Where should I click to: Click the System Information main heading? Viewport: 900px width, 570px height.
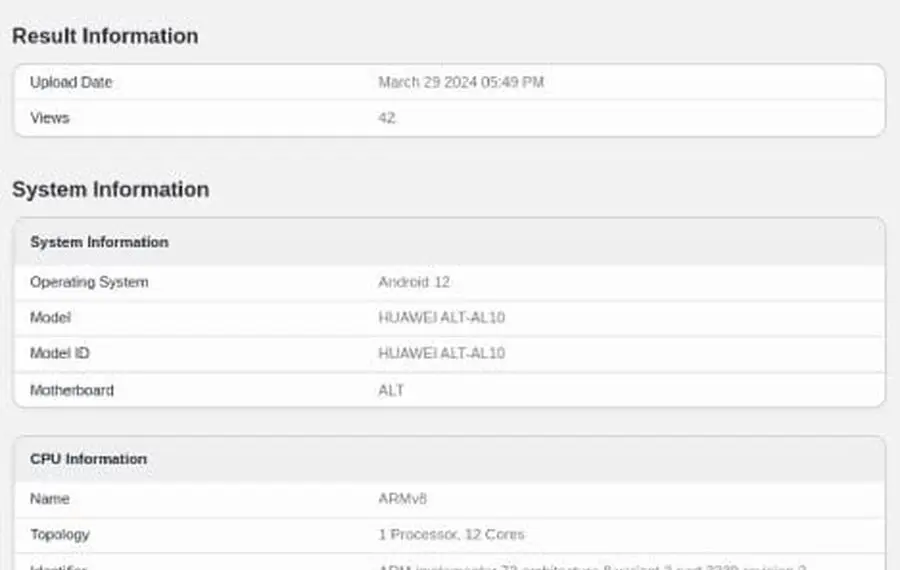[110, 190]
